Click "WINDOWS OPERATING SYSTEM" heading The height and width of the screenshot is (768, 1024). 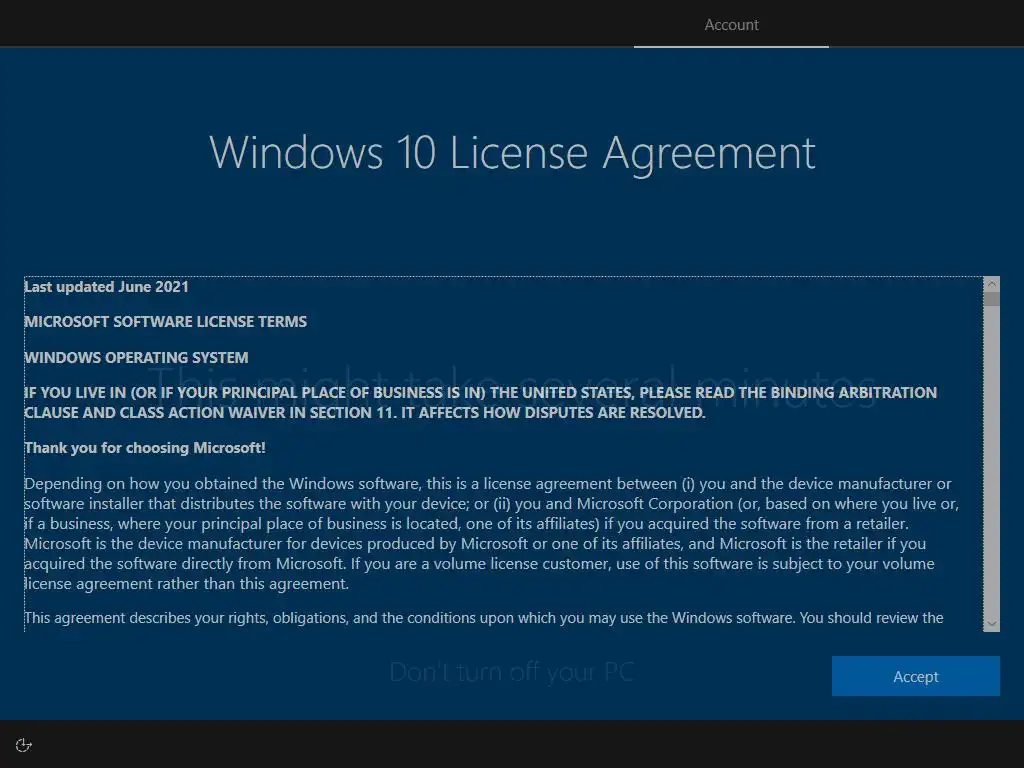coord(136,357)
